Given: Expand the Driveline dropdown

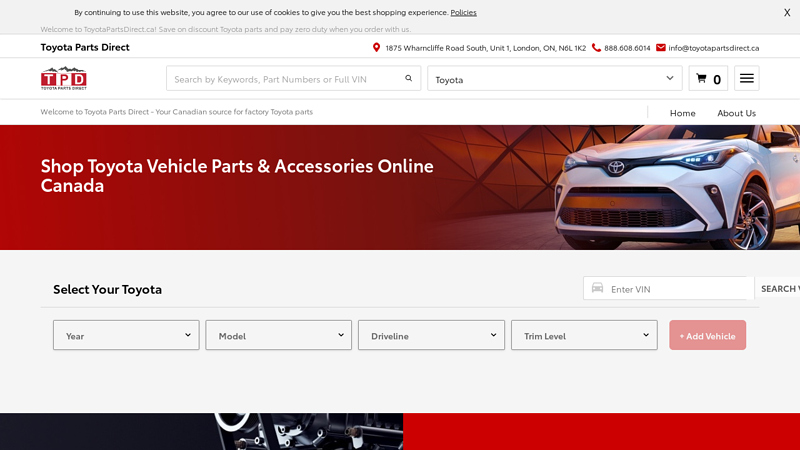Looking at the screenshot, I should pos(431,335).
